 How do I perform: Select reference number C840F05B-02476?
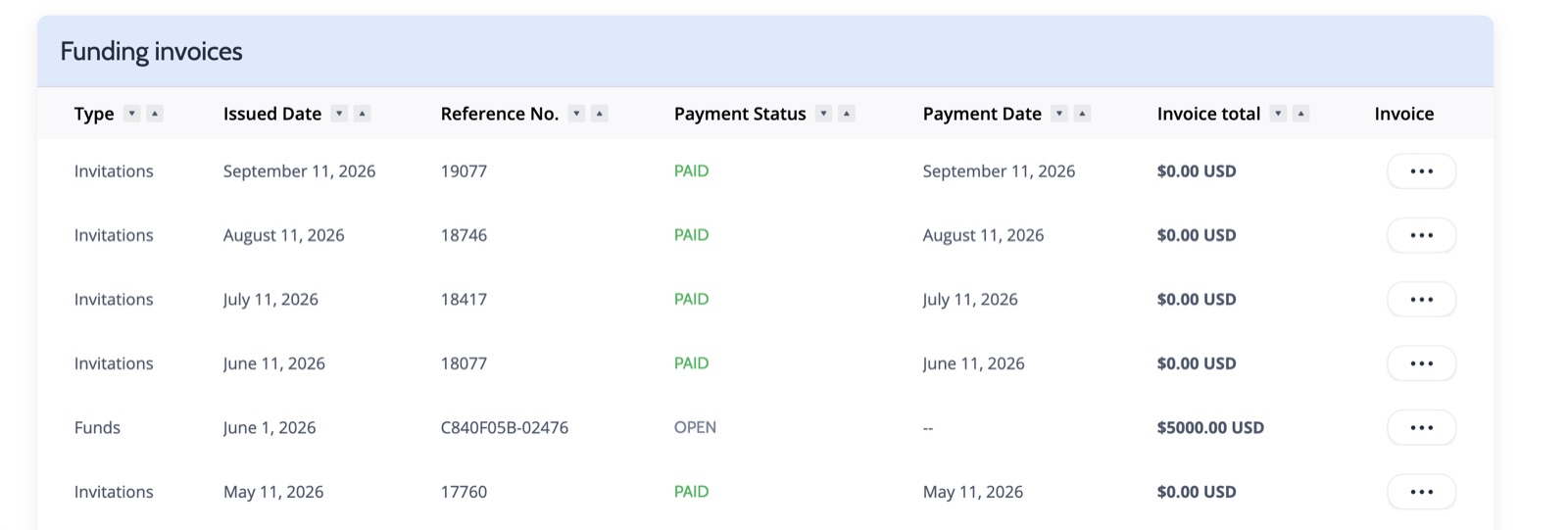point(505,428)
